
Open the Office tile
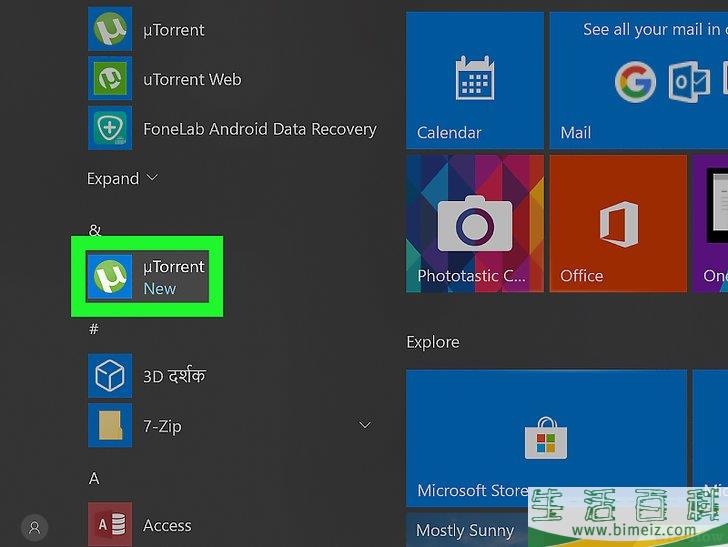coord(618,224)
